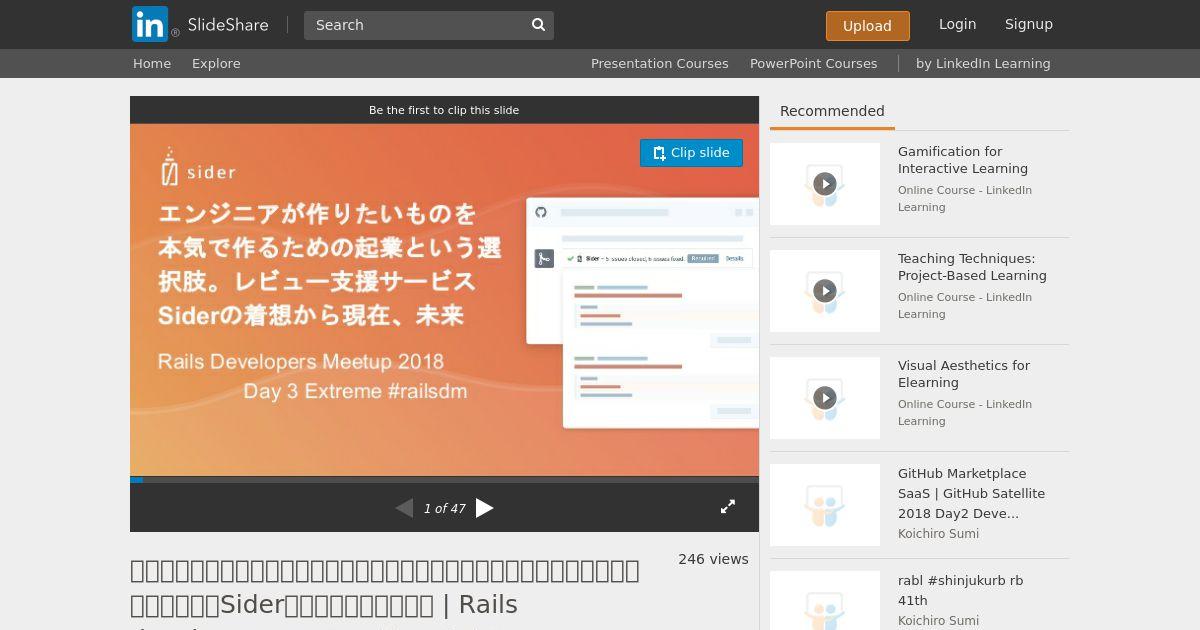Play Visual Aesthetics for Elearning thumbnail
1200x630 pixels.
pos(825,398)
